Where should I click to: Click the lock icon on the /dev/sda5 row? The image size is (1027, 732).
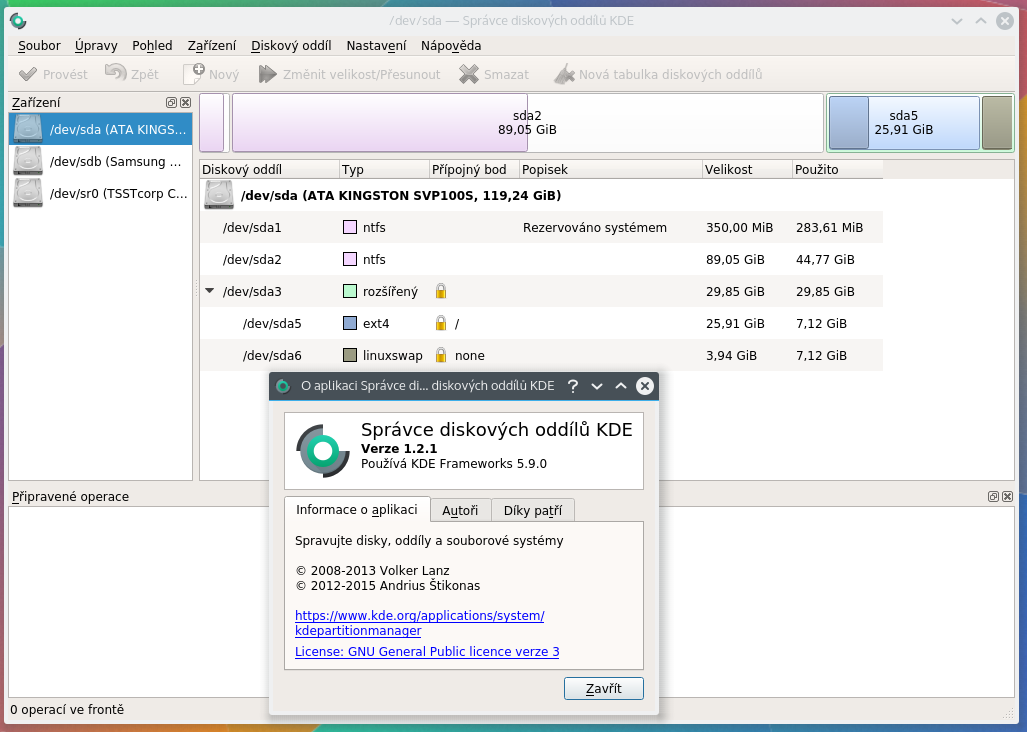(441, 323)
